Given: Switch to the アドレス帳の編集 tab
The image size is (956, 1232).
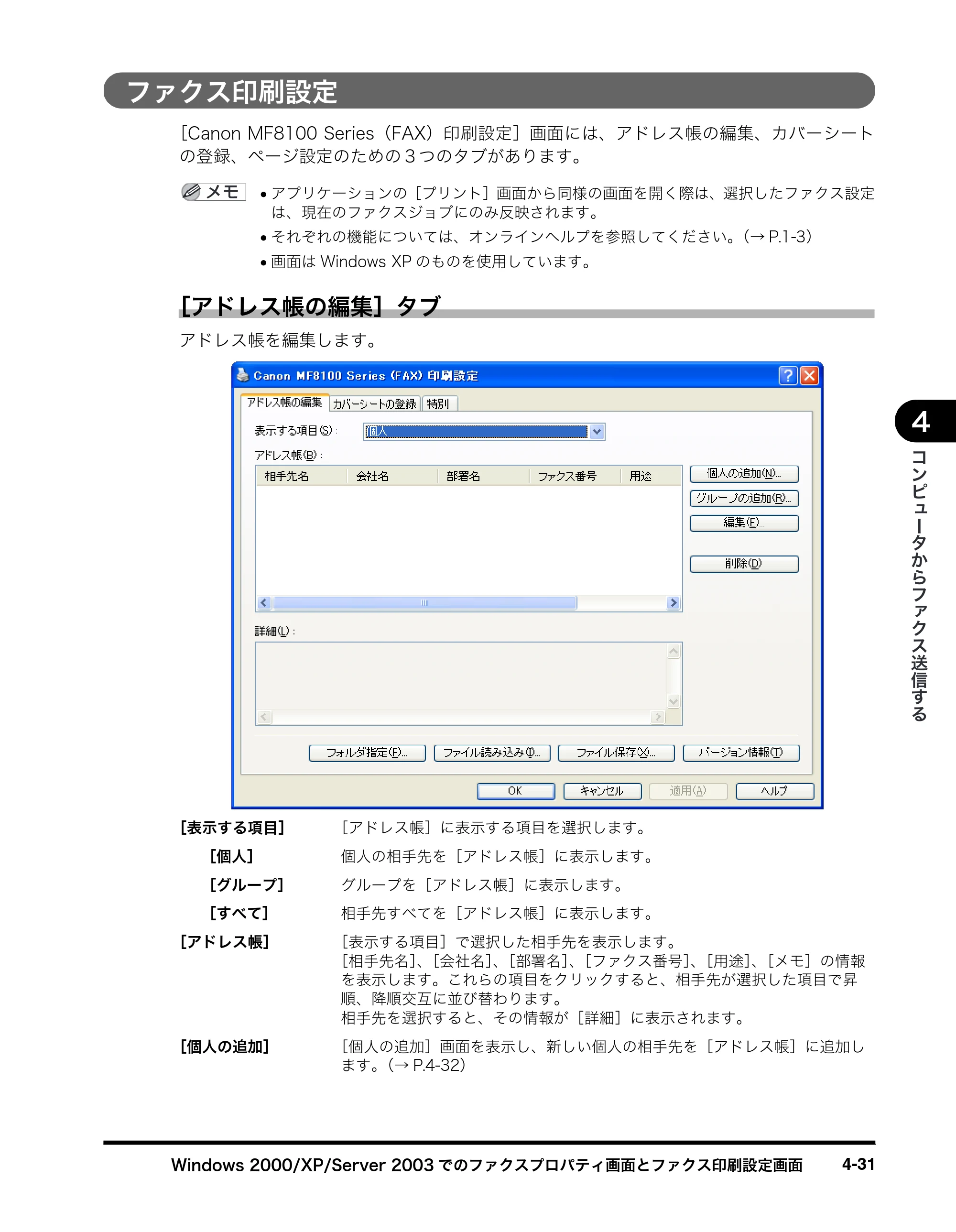Looking at the screenshot, I should click(x=284, y=402).
